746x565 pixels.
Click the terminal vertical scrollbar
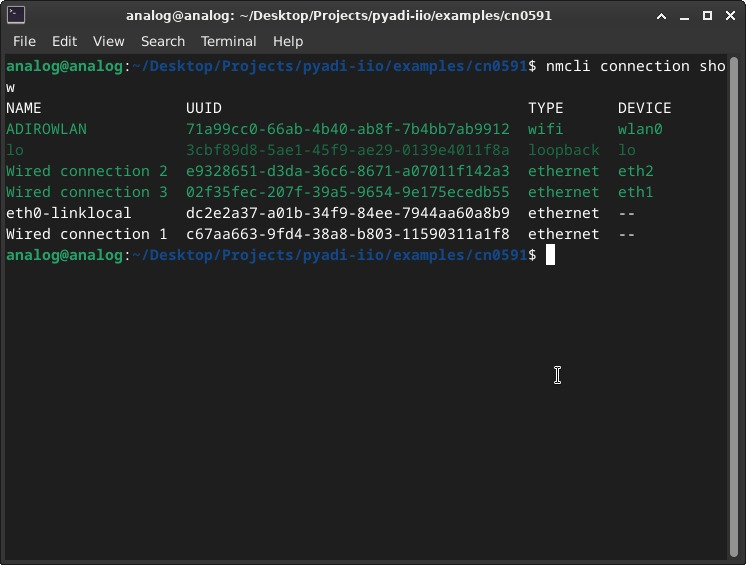[734, 306]
